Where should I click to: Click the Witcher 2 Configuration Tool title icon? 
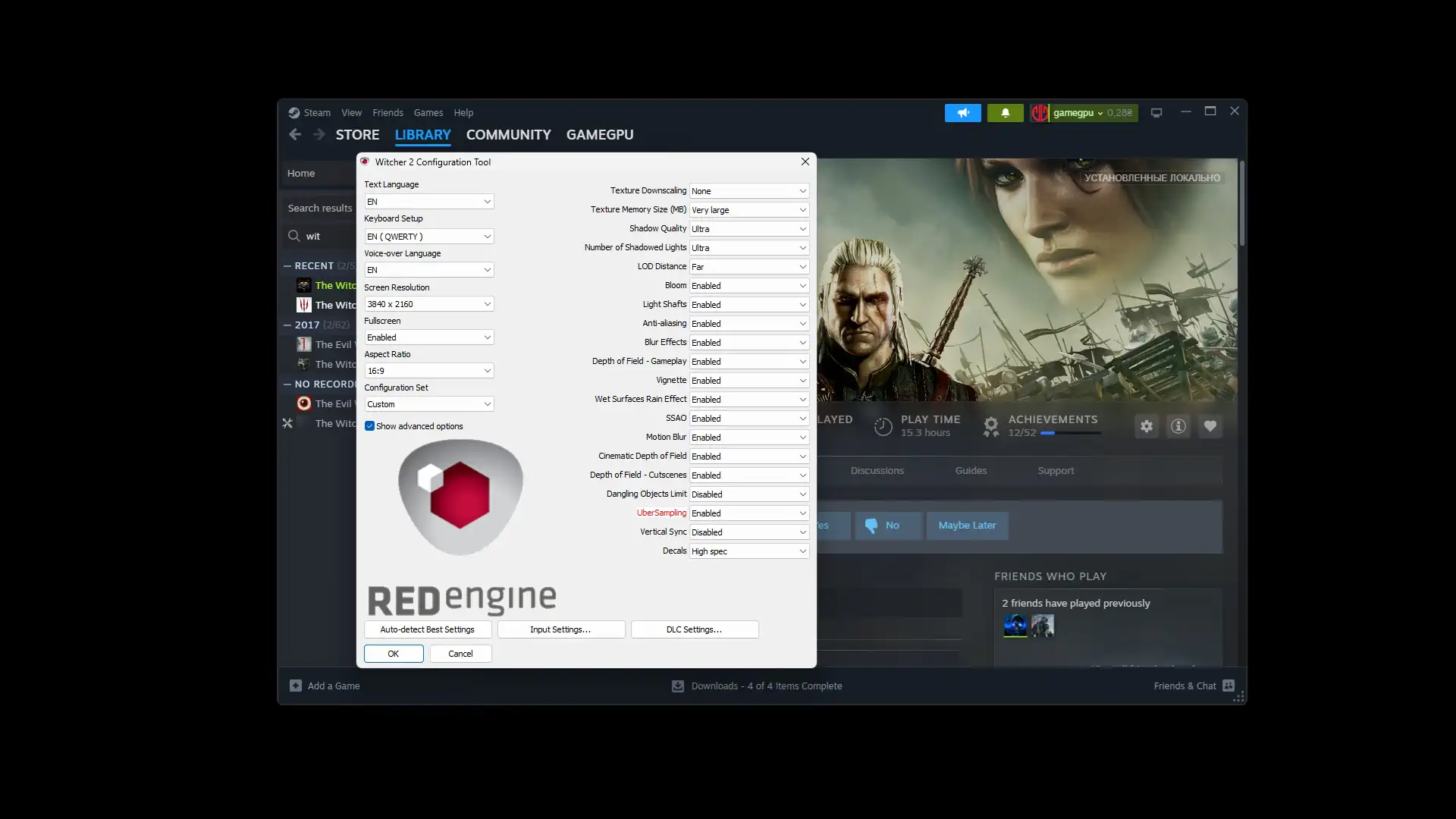point(365,162)
